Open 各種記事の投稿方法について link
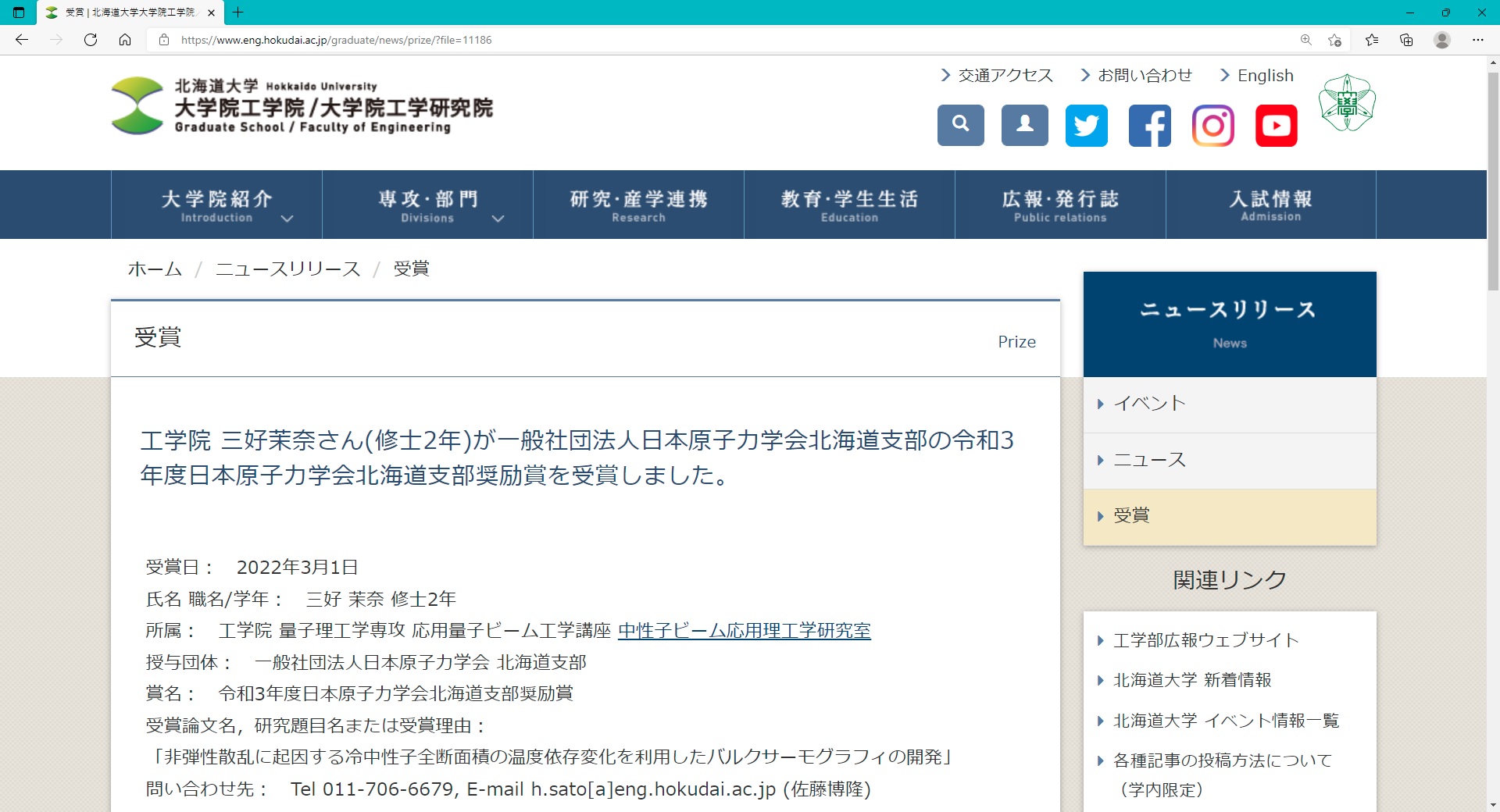 [x=1222, y=775]
